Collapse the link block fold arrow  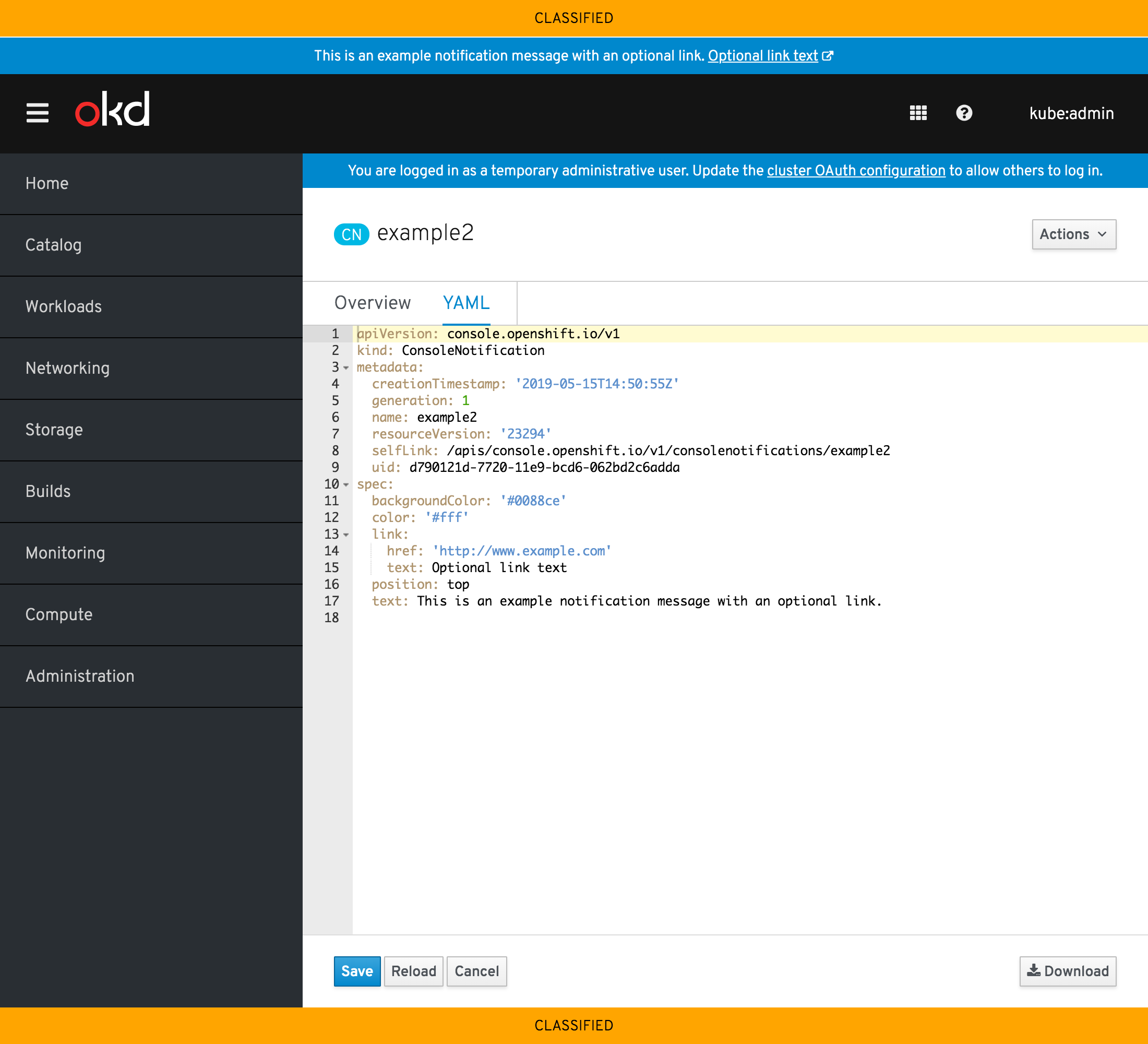[x=346, y=535]
